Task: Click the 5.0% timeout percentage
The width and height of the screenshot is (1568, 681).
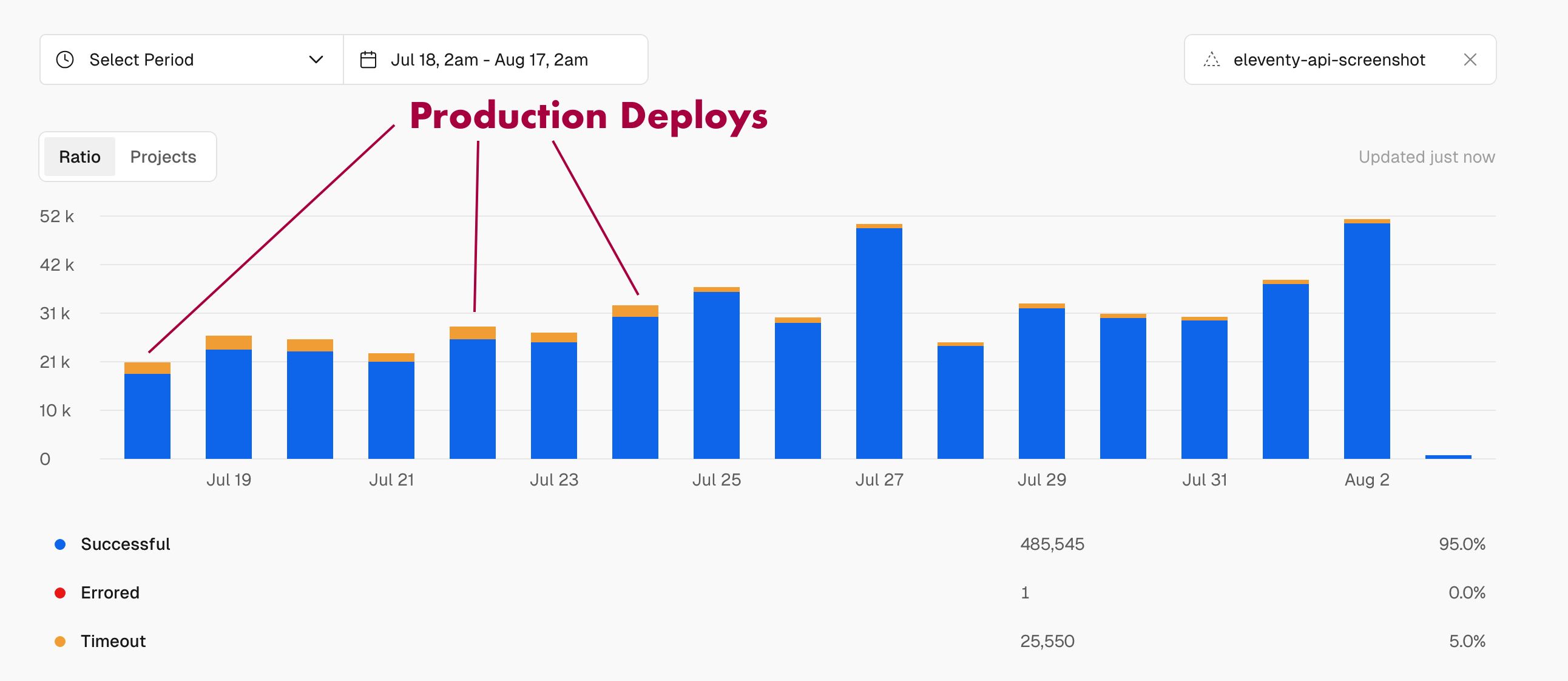Action: coord(1467,642)
